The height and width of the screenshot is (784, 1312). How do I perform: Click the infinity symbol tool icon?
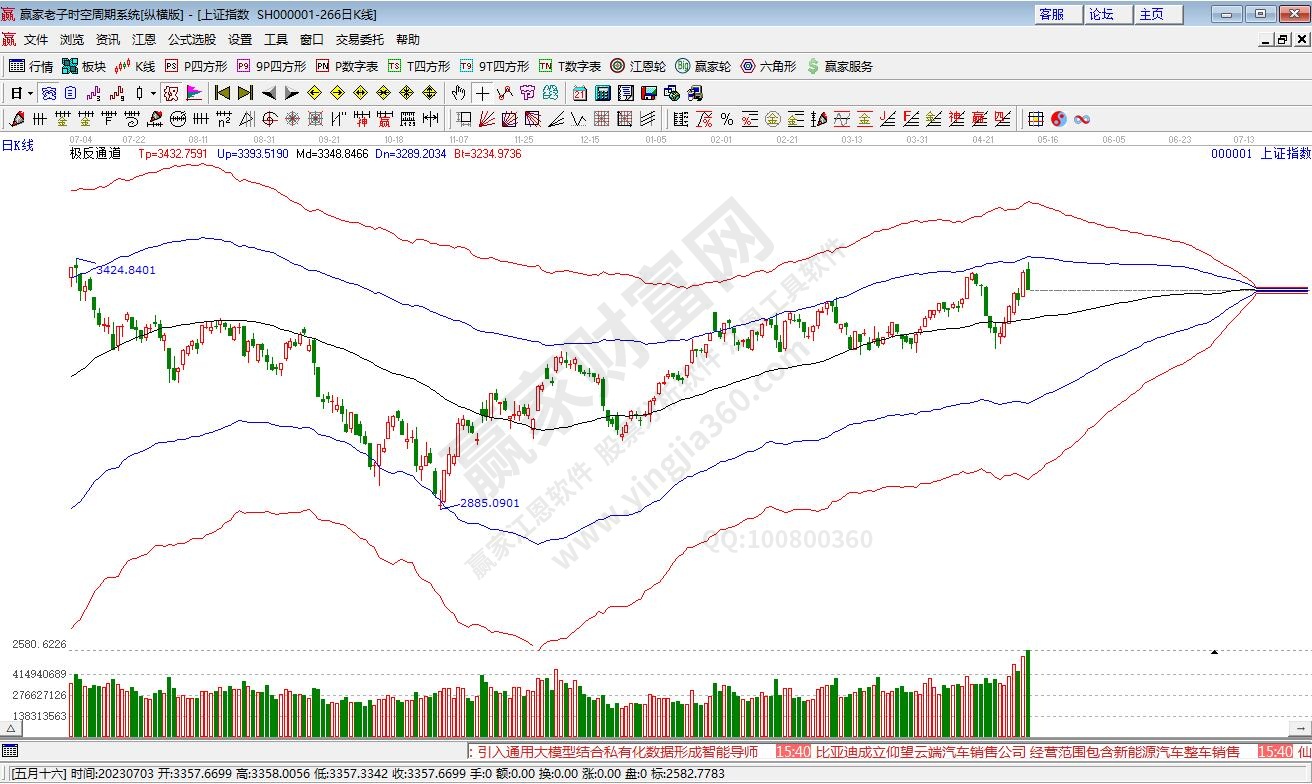(1081, 119)
